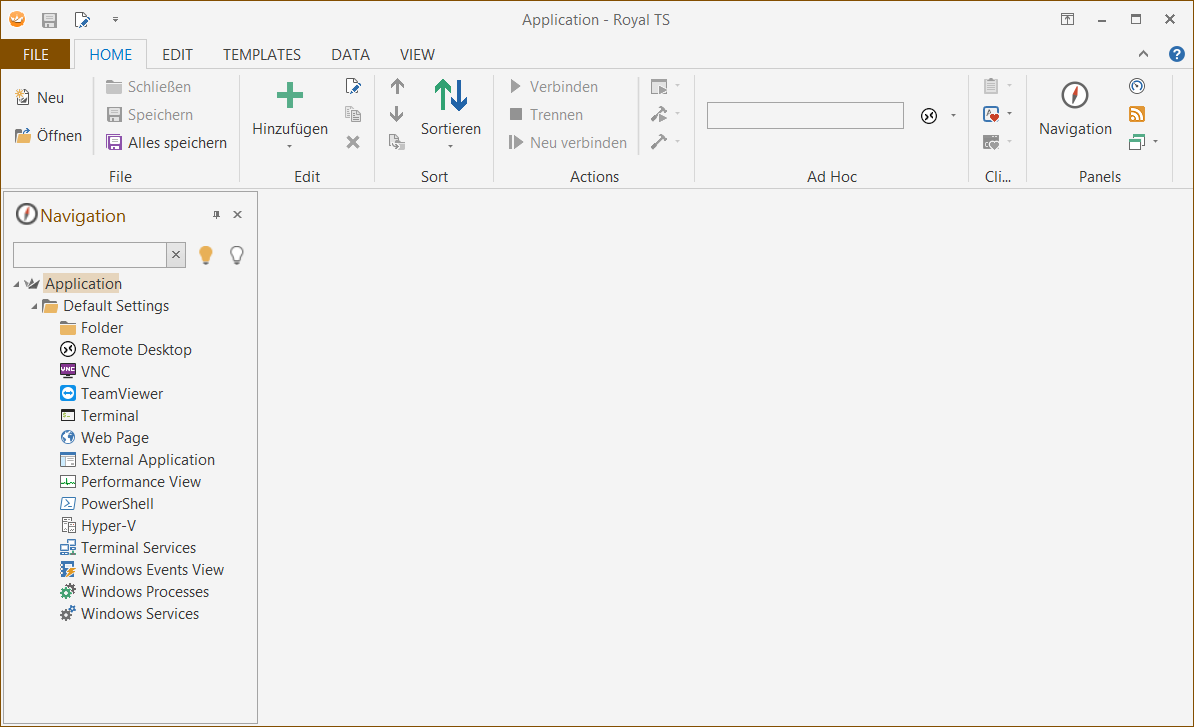
Task: Close the Navigation panel
Action: (x=238, y=215)
